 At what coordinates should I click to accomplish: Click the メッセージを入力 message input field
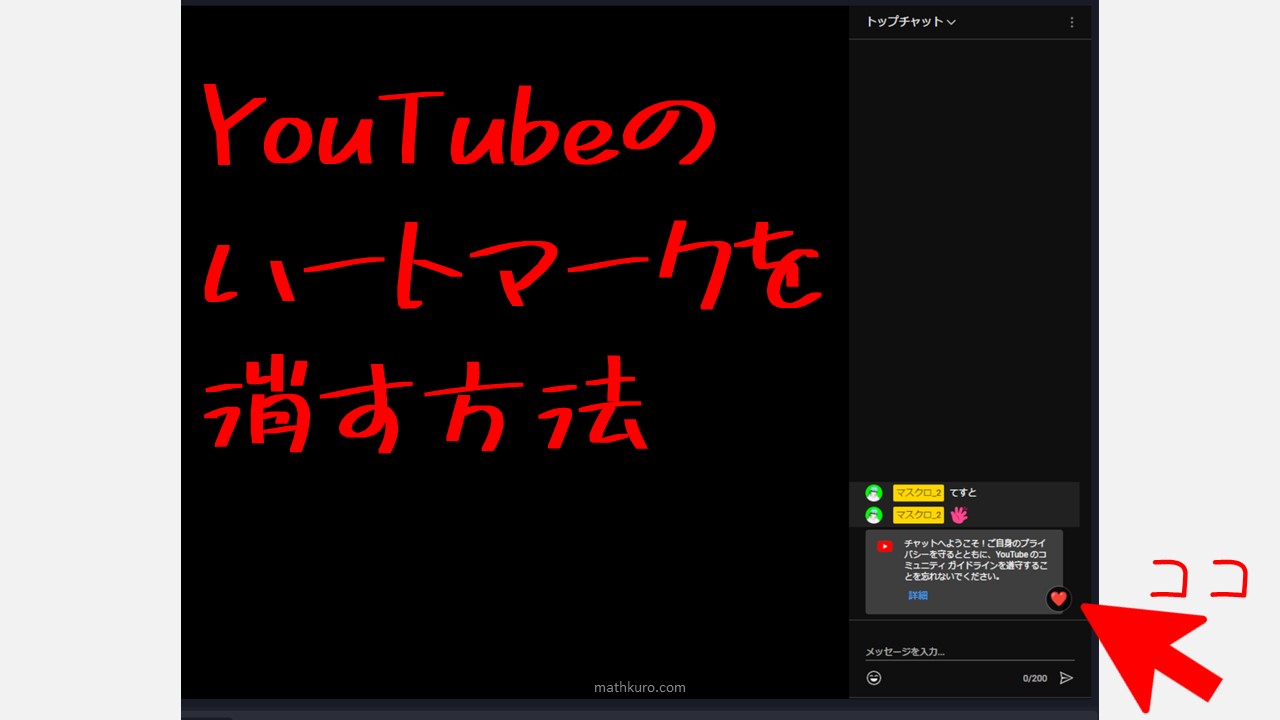point(960,650)
